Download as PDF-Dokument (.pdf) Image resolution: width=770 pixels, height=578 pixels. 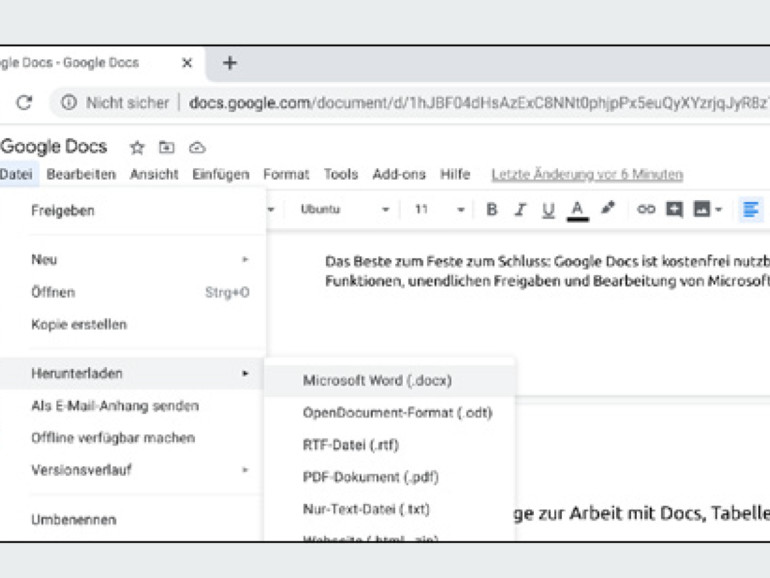(x=389, y=477)
